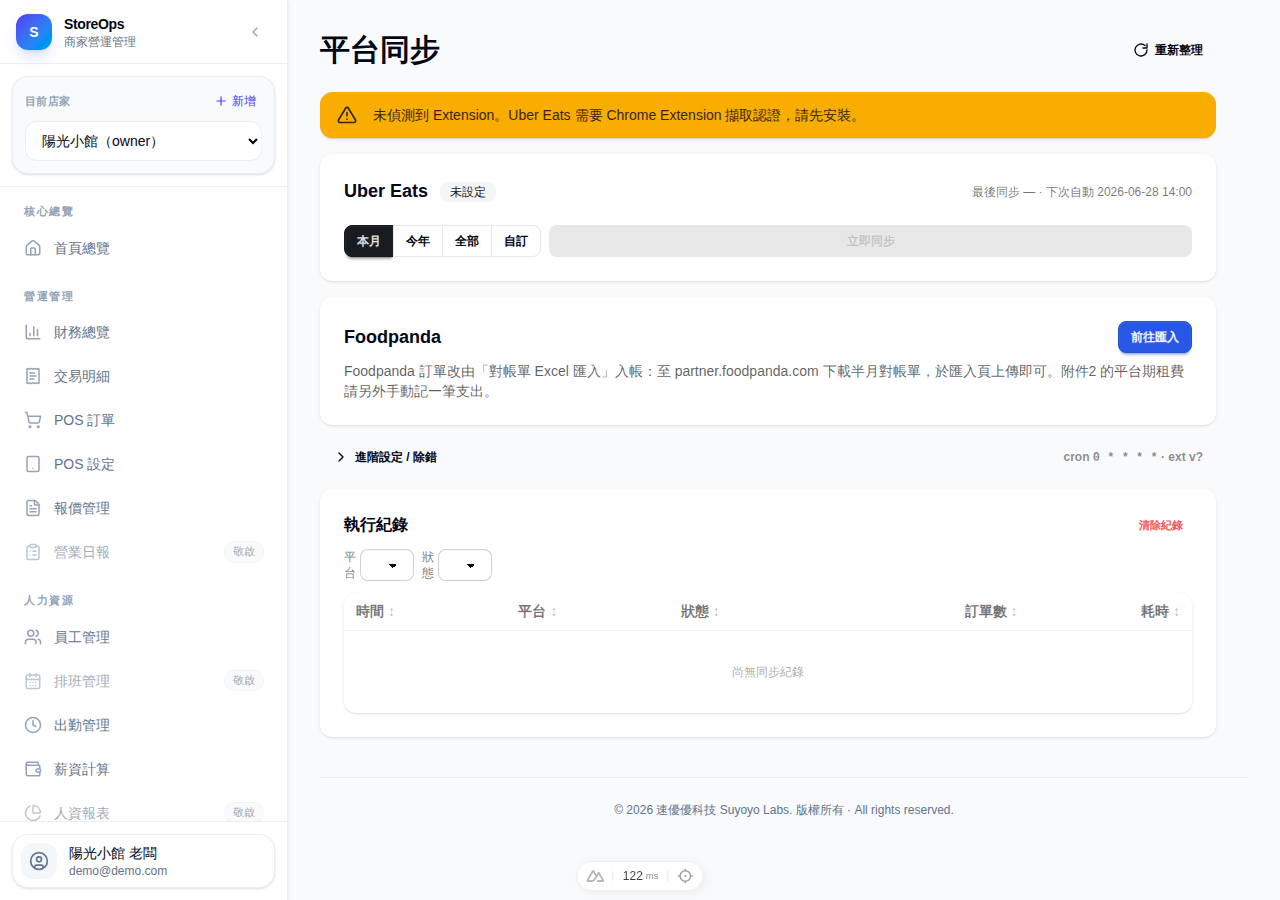Click the warning triangle icon in banner
The width and height of the screenshot is (1280, 900).
coord(347,115)
